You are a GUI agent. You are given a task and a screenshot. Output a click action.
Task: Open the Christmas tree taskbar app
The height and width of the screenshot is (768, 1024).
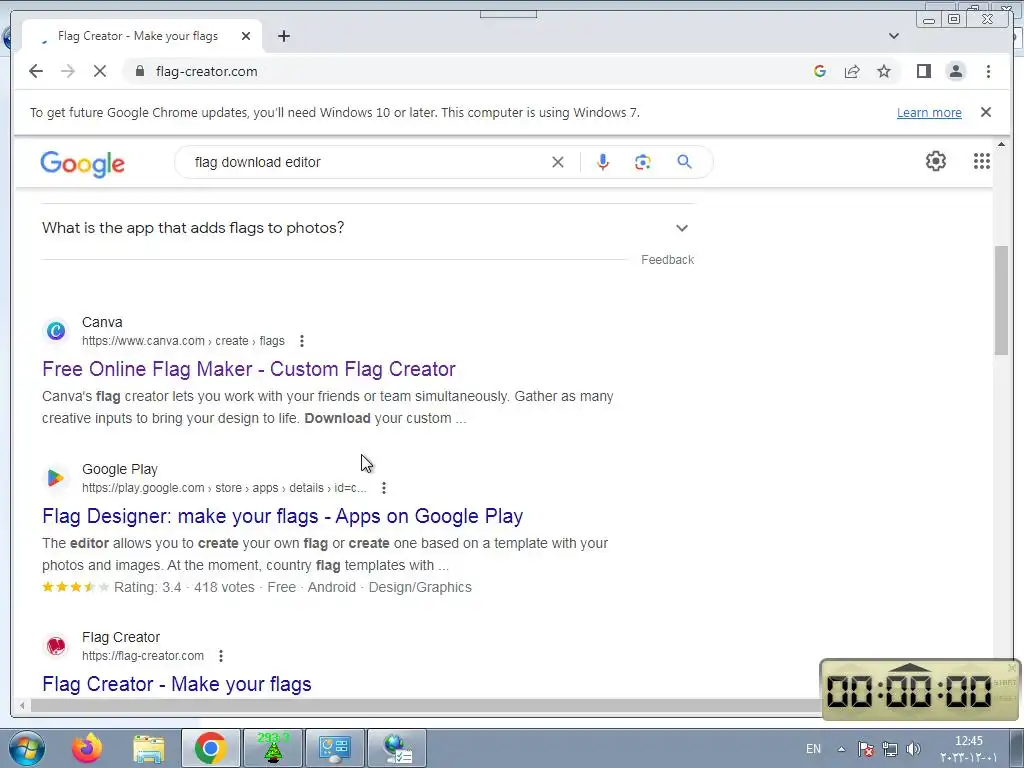pos(273,748)
